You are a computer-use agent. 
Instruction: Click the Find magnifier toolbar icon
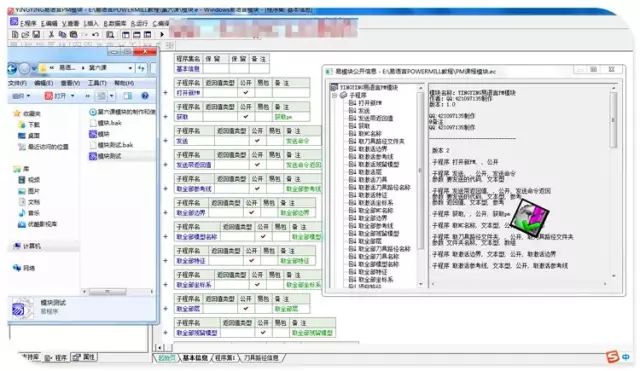(110, 34)
